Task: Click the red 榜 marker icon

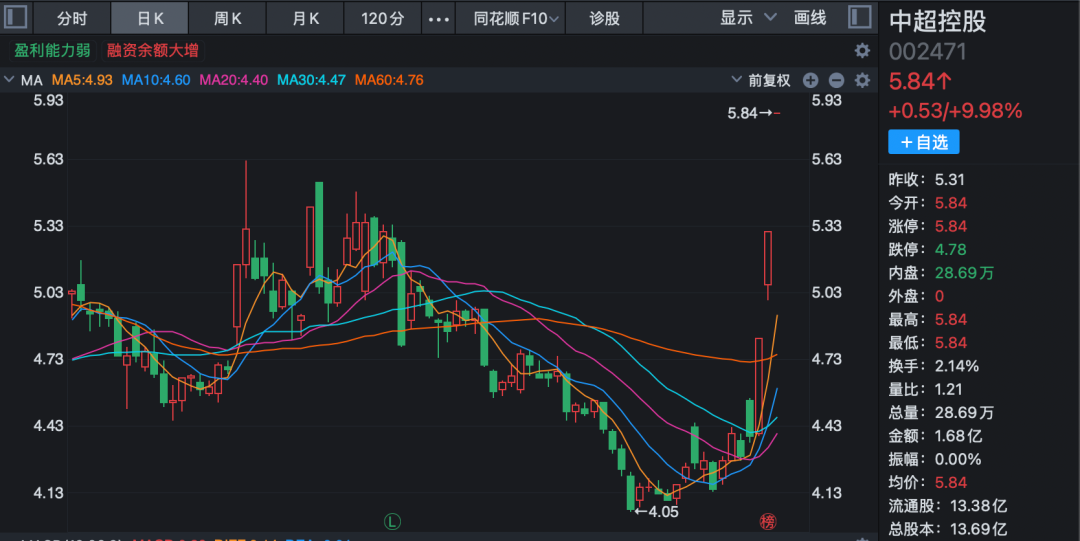Action: (767, 521)
